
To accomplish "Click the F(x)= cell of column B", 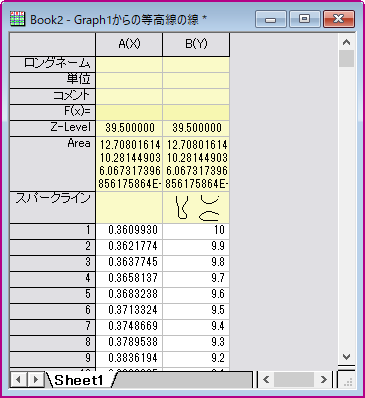I will pos(196,112).
